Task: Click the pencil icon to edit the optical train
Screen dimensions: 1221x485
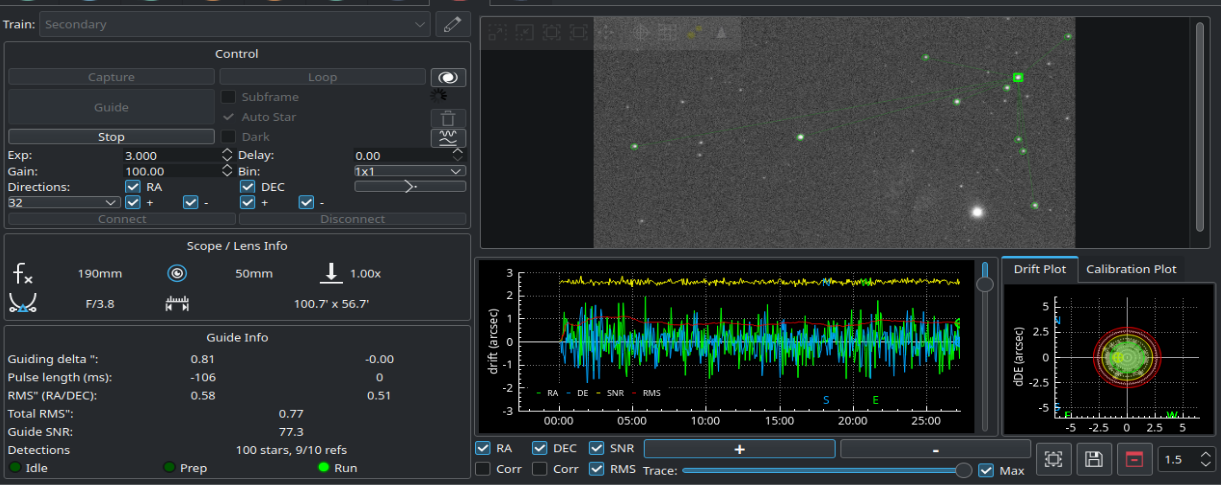Action: [454, 24]
